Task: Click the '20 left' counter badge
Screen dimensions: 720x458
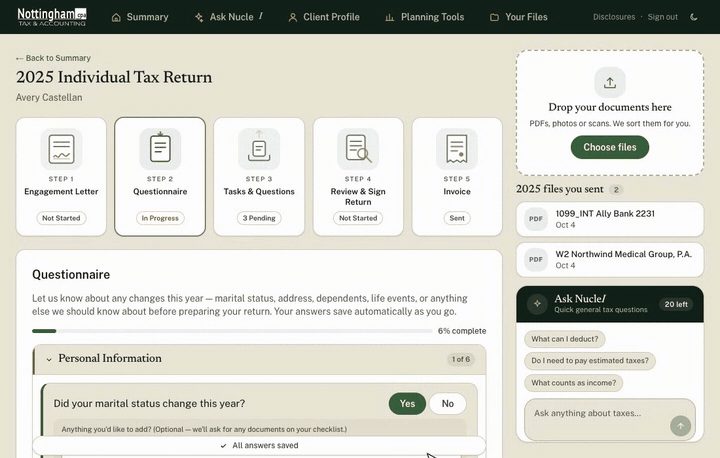Action: pos(676,304)
